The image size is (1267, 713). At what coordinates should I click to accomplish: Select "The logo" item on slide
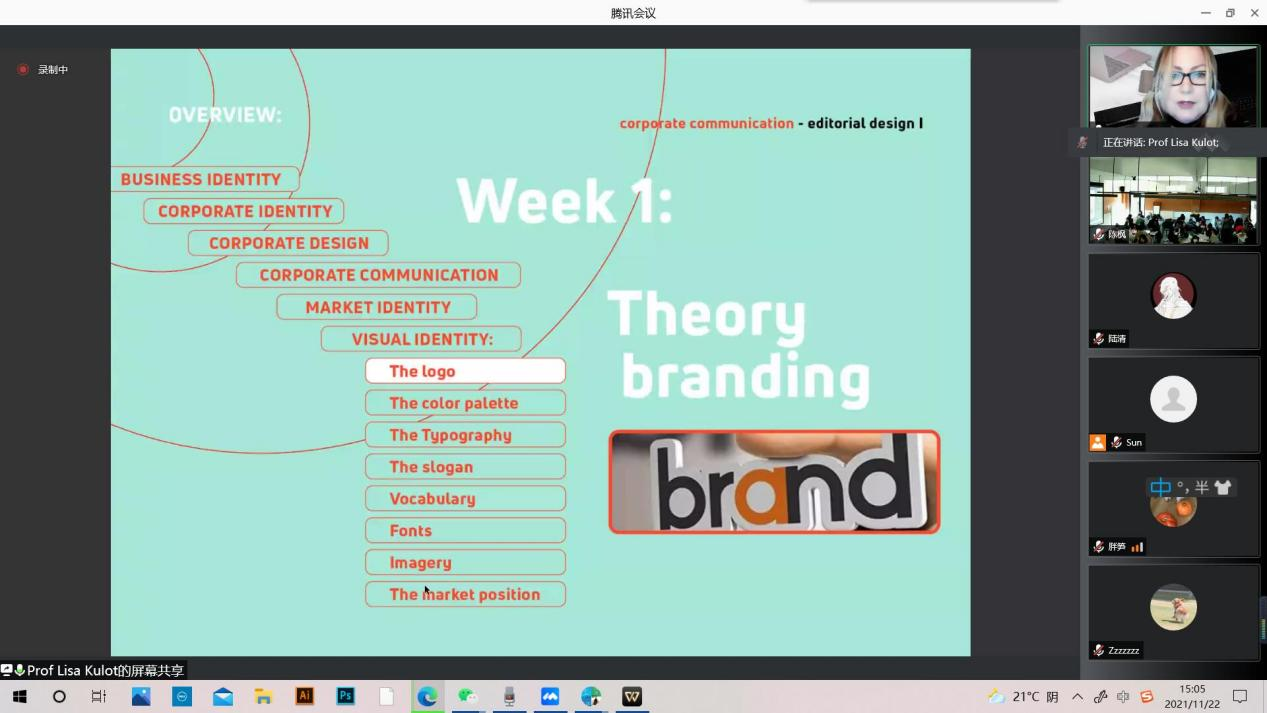465,371
